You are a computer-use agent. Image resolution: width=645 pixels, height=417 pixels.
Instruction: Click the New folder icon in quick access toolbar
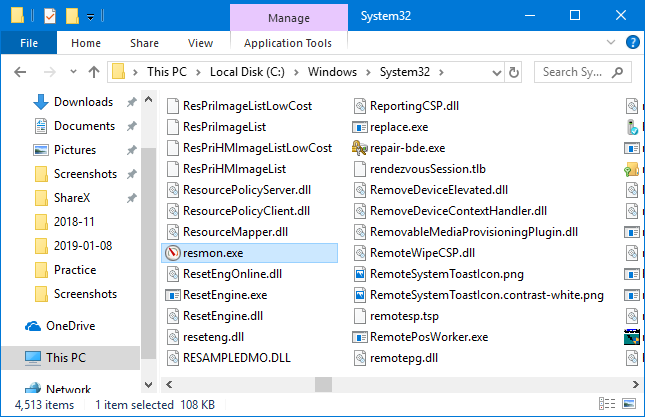point(72,16)
